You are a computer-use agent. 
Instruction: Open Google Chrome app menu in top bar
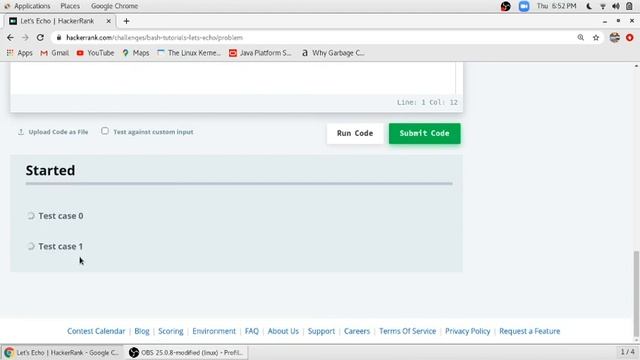pyautogui.click(x=114, y=6)
